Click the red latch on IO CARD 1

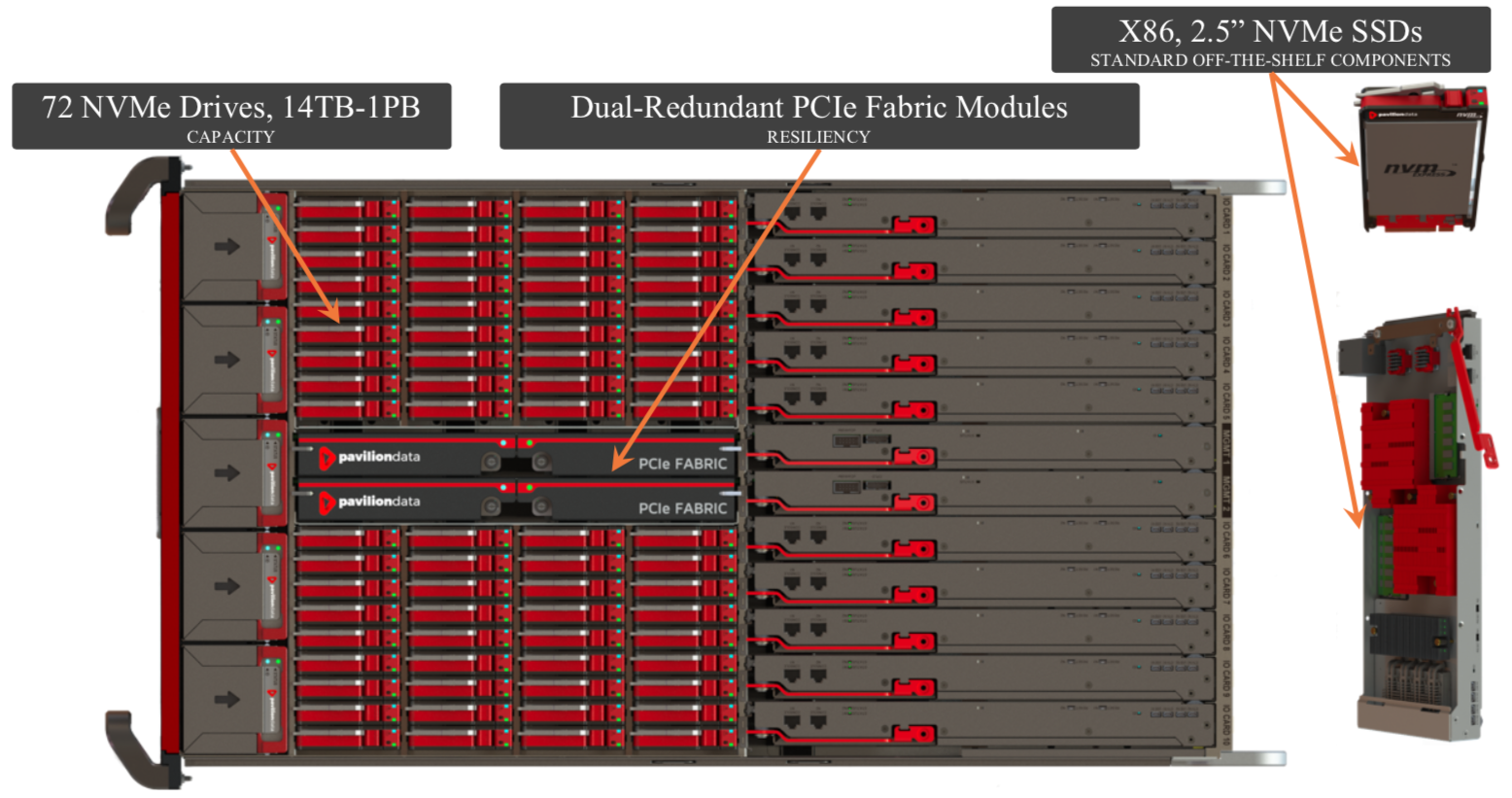912,226
